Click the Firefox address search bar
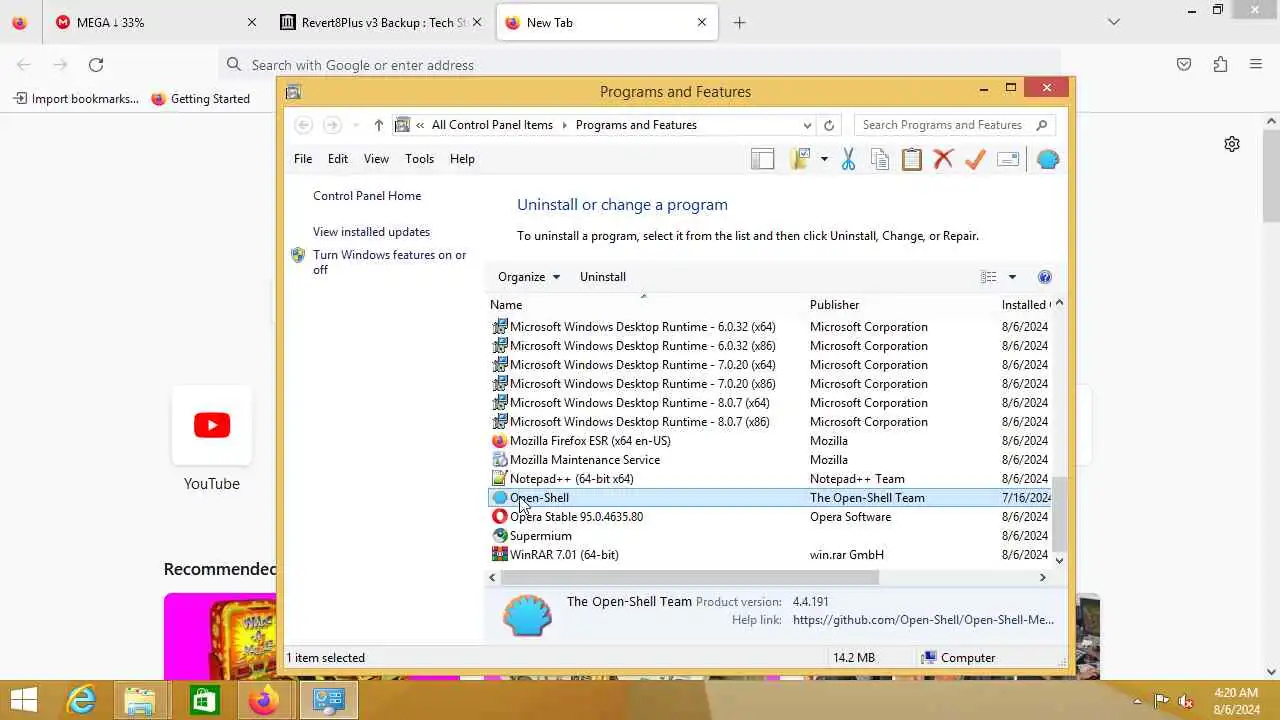1280x720 pixels. point(640,65)
